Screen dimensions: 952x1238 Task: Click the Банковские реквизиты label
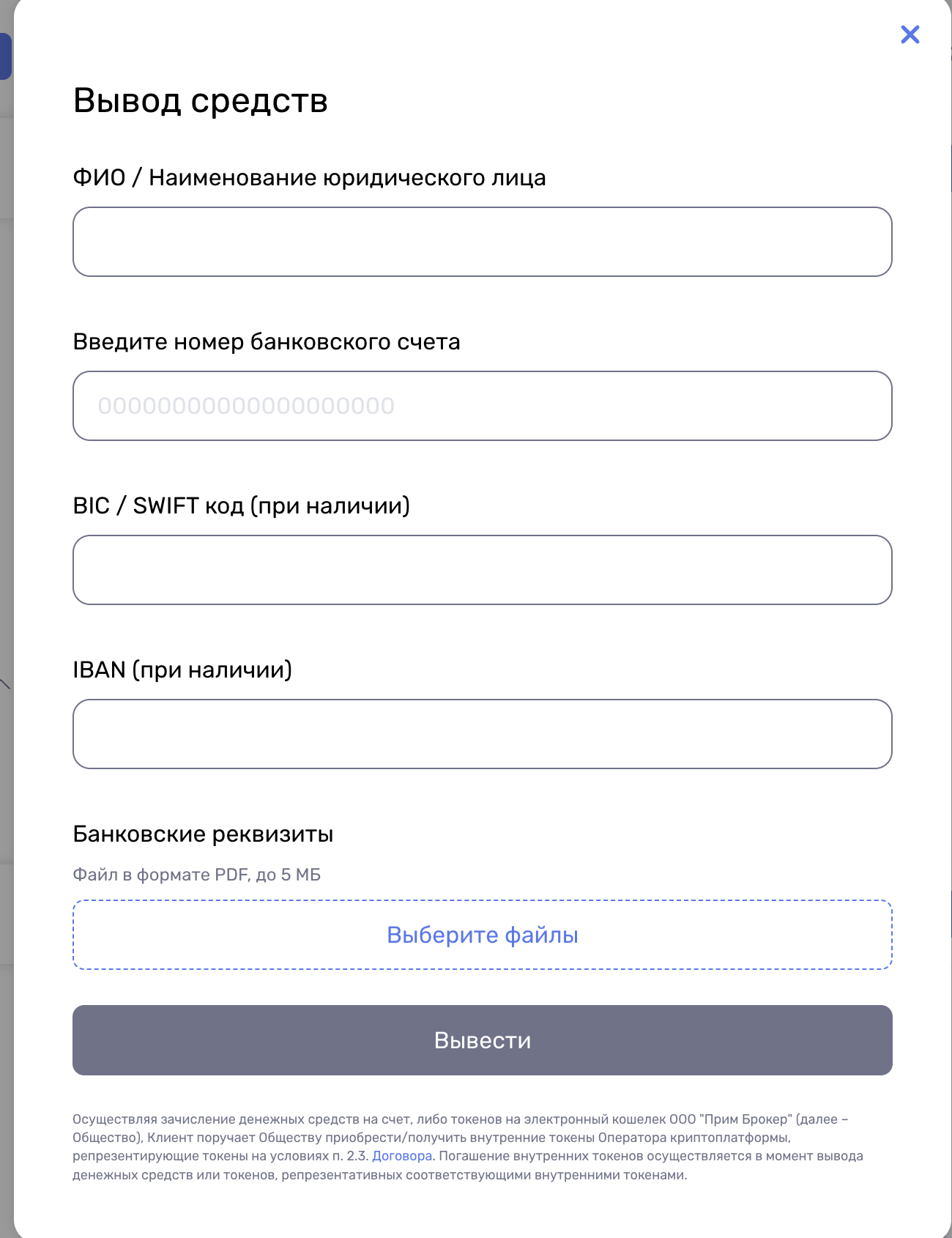point(203,834)
